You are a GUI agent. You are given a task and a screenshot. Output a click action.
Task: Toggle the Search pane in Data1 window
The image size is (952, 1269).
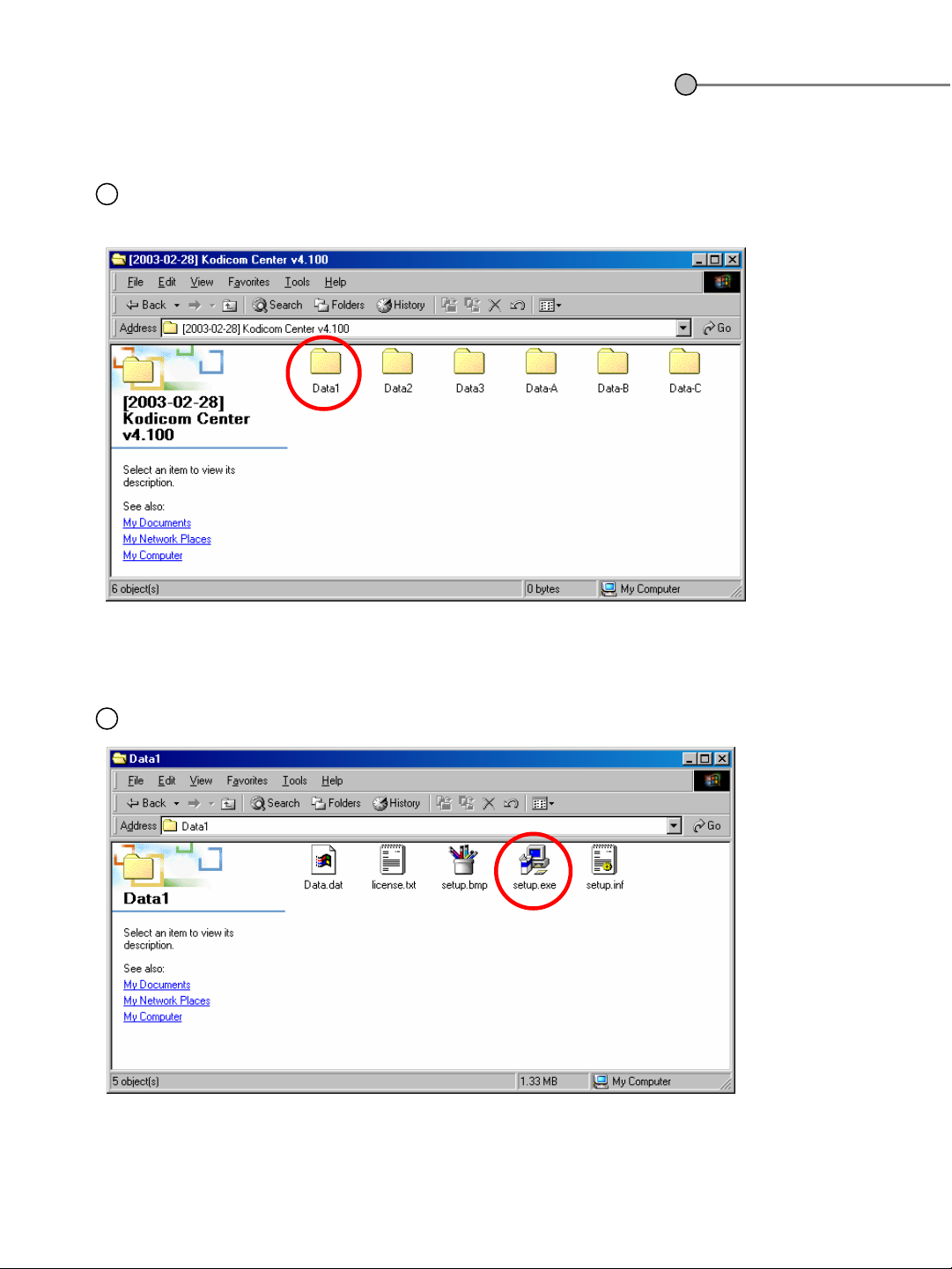[275, 803]
